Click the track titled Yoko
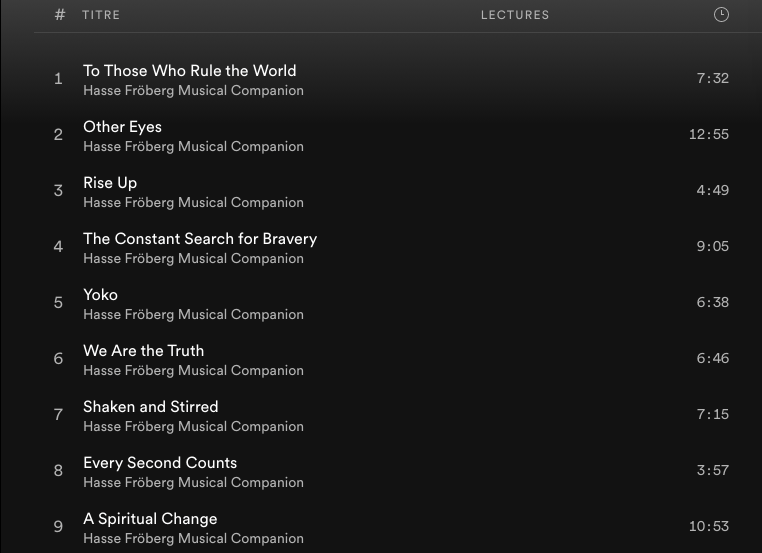Image resolution: width=762 pixels, height=553 pixels. (100, 295)
